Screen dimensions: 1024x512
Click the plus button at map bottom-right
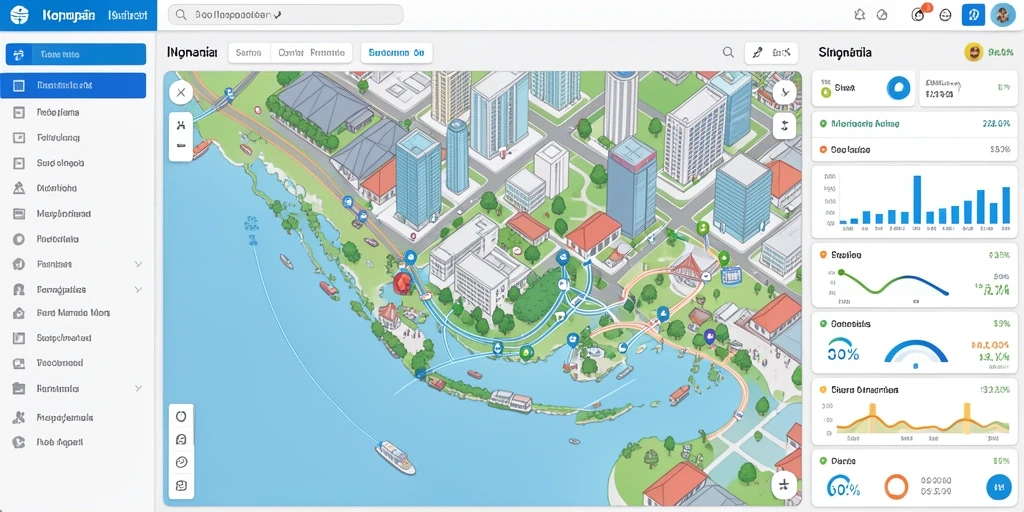[x=784, y=485]
